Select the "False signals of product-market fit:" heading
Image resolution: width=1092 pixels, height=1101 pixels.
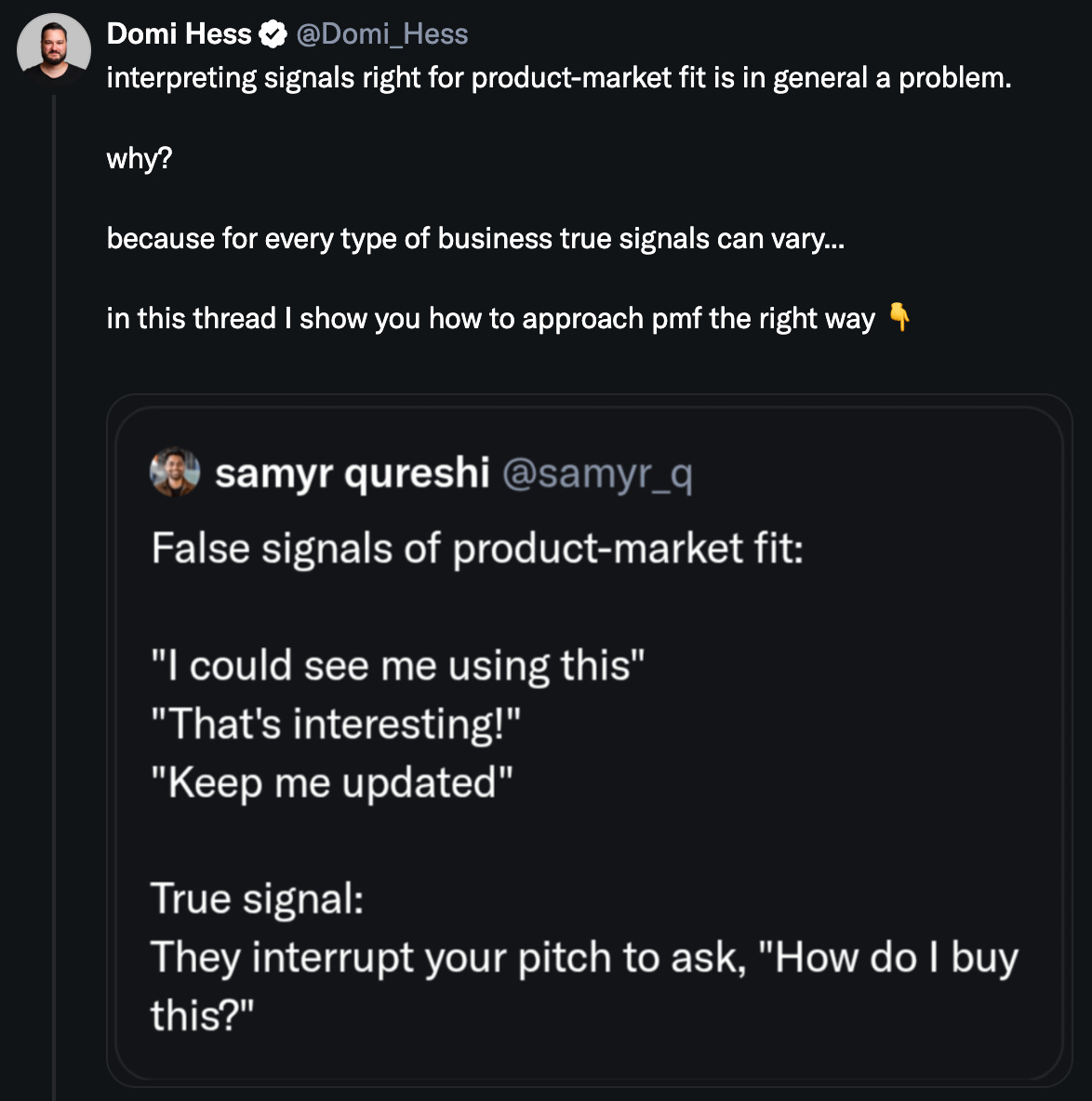[477, 549]
